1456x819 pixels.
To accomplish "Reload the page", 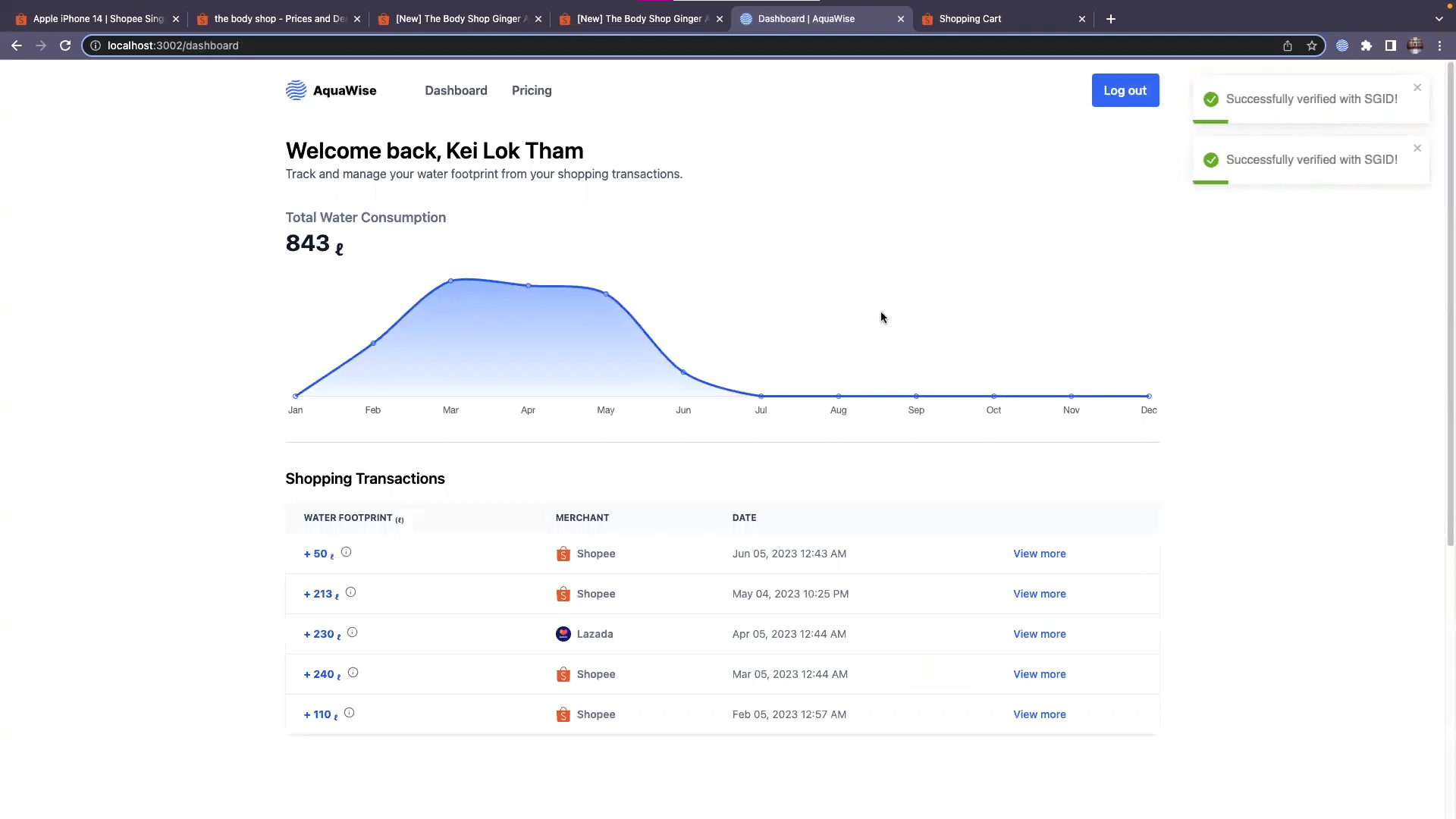I will (x=65, y=45).
